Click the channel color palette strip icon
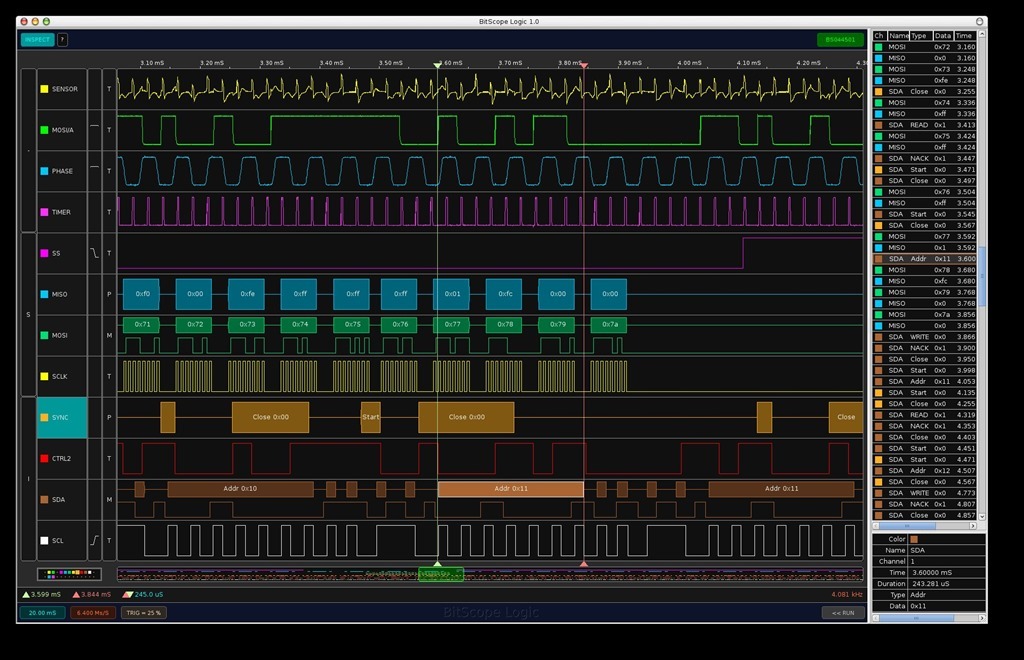Viewport: 1024px width, 660px height. [69, 574]
